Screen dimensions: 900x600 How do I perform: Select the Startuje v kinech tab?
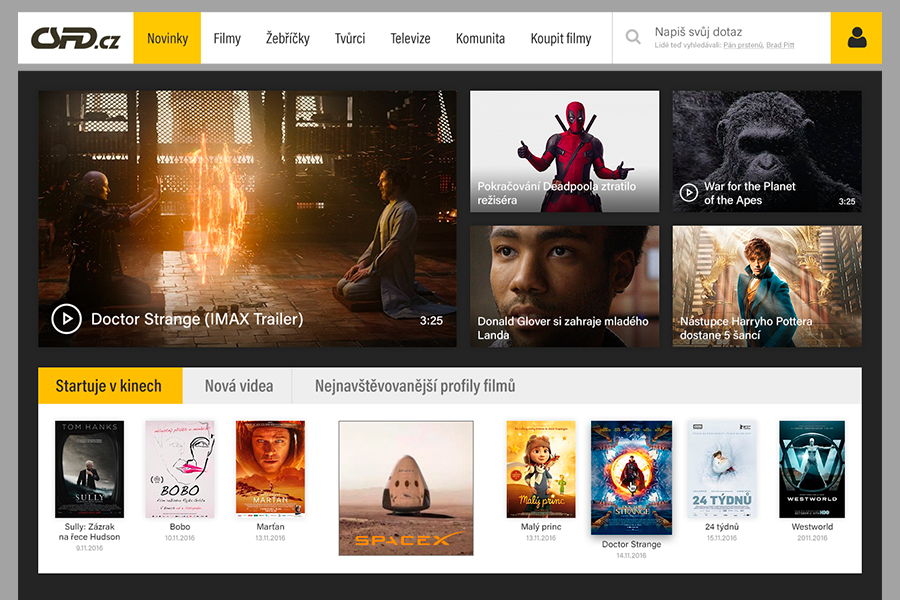pos(109,386)
